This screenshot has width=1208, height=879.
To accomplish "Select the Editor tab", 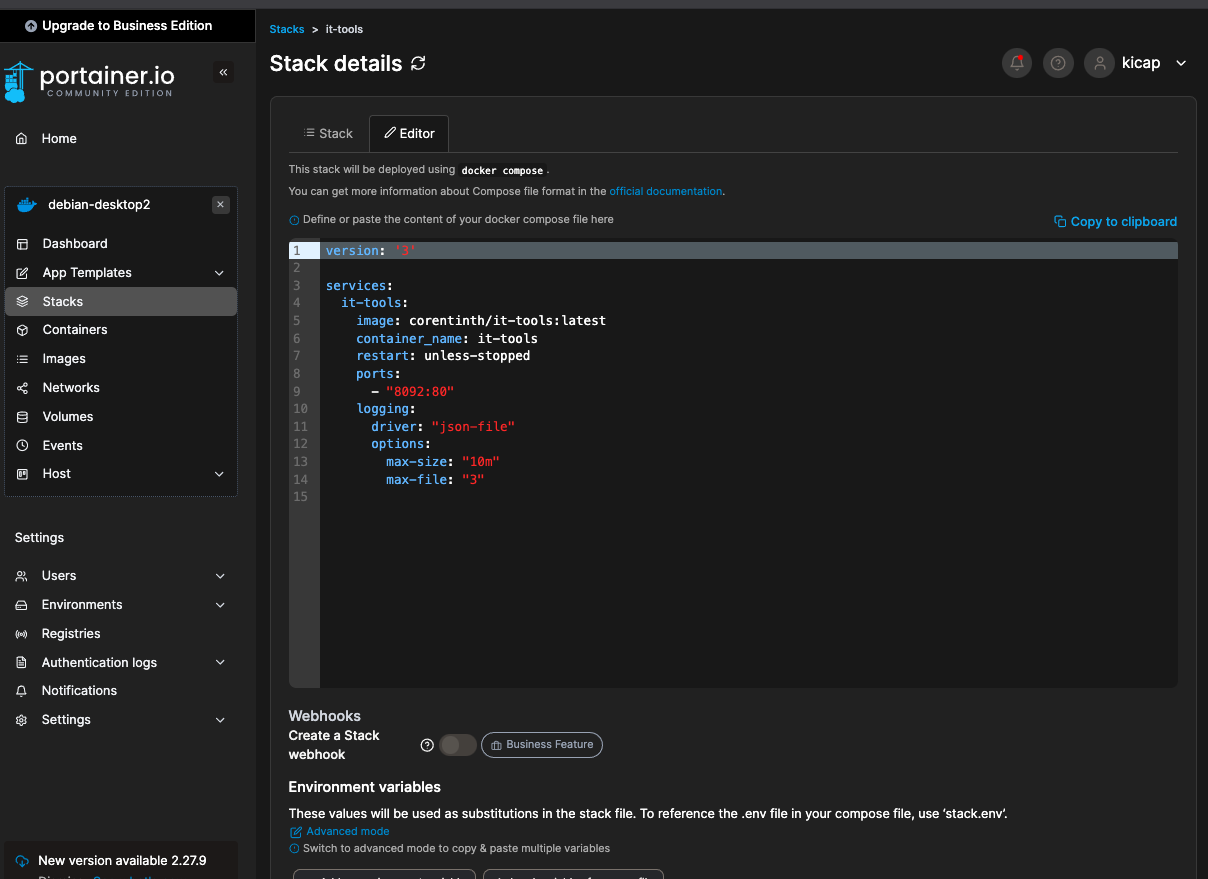I will 409,133.
